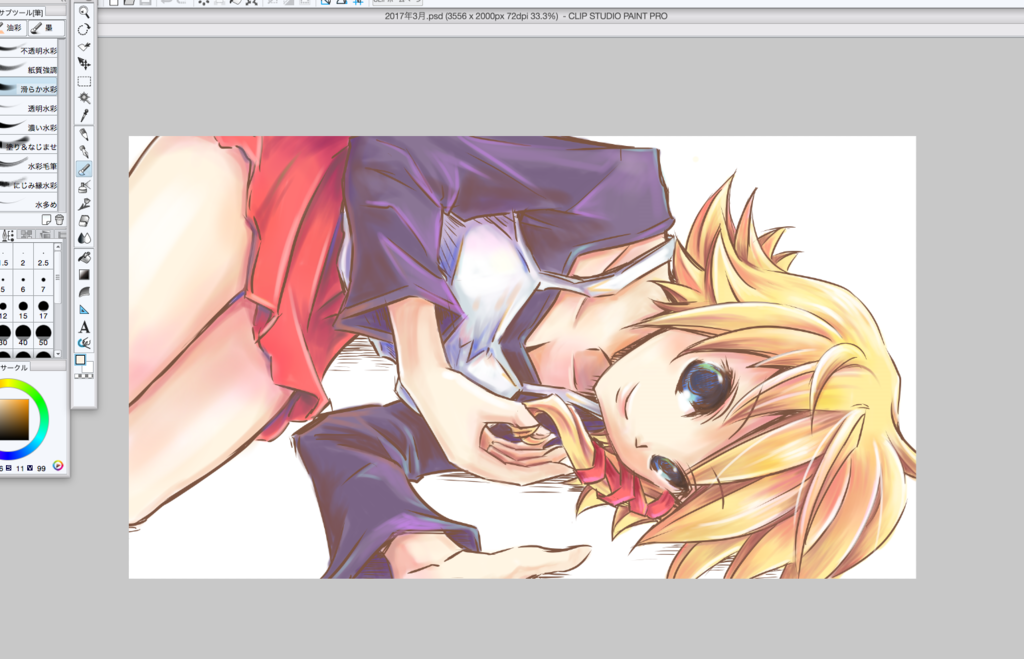Set brush size to 17

43,310
